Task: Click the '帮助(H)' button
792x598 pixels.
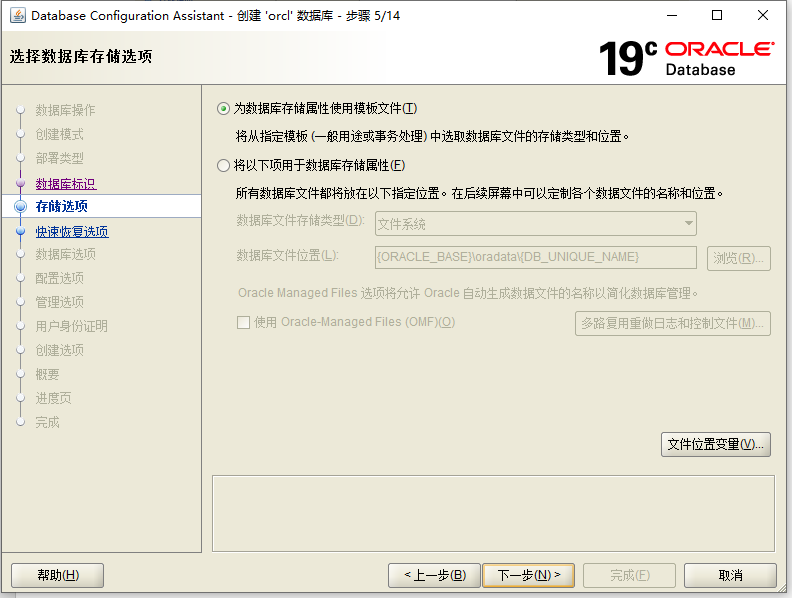Action: pyautogui.click(x=58, y=575)
